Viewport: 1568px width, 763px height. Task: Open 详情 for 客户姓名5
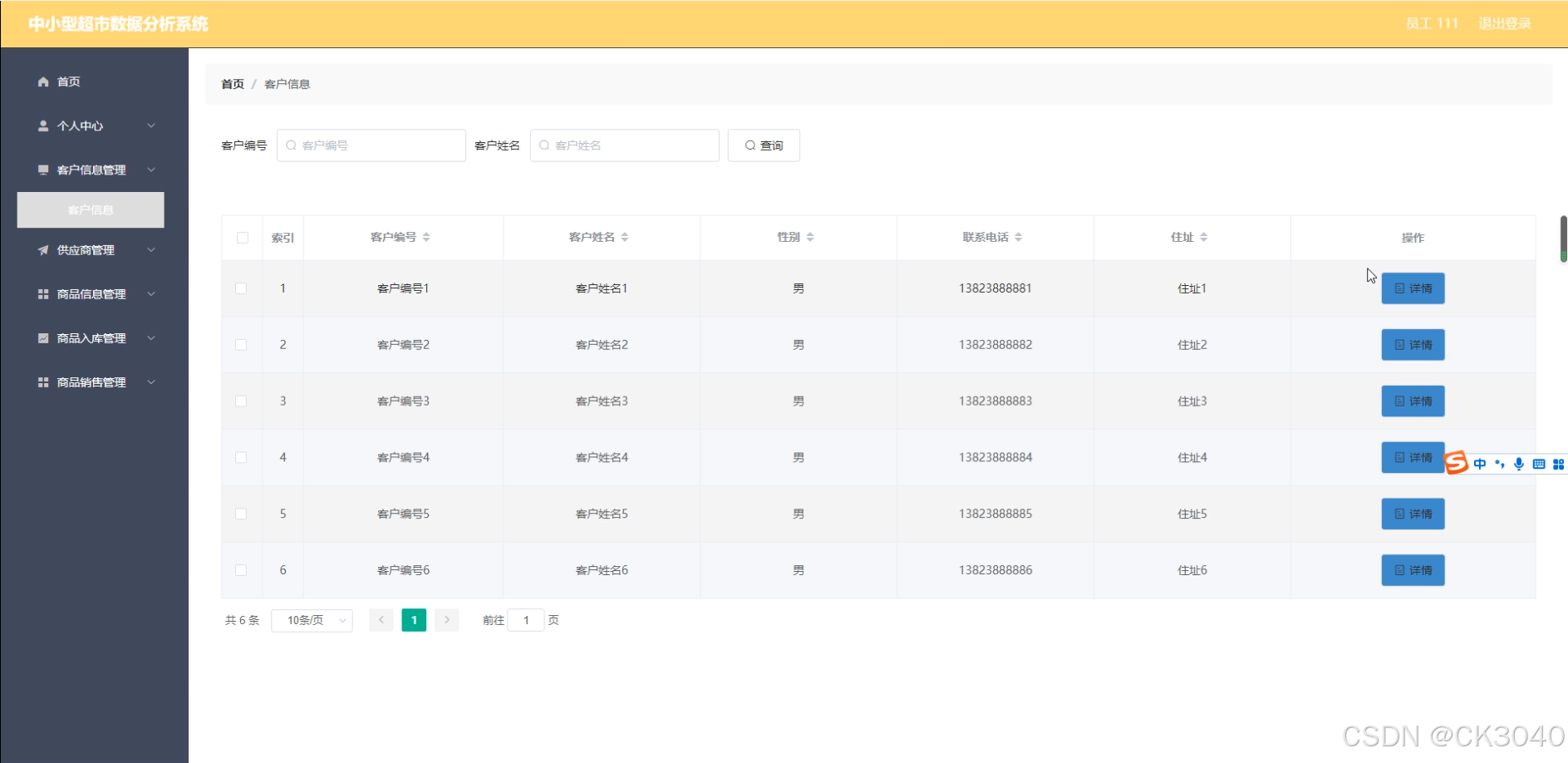pyautogui.click(x=1413, y=514)
